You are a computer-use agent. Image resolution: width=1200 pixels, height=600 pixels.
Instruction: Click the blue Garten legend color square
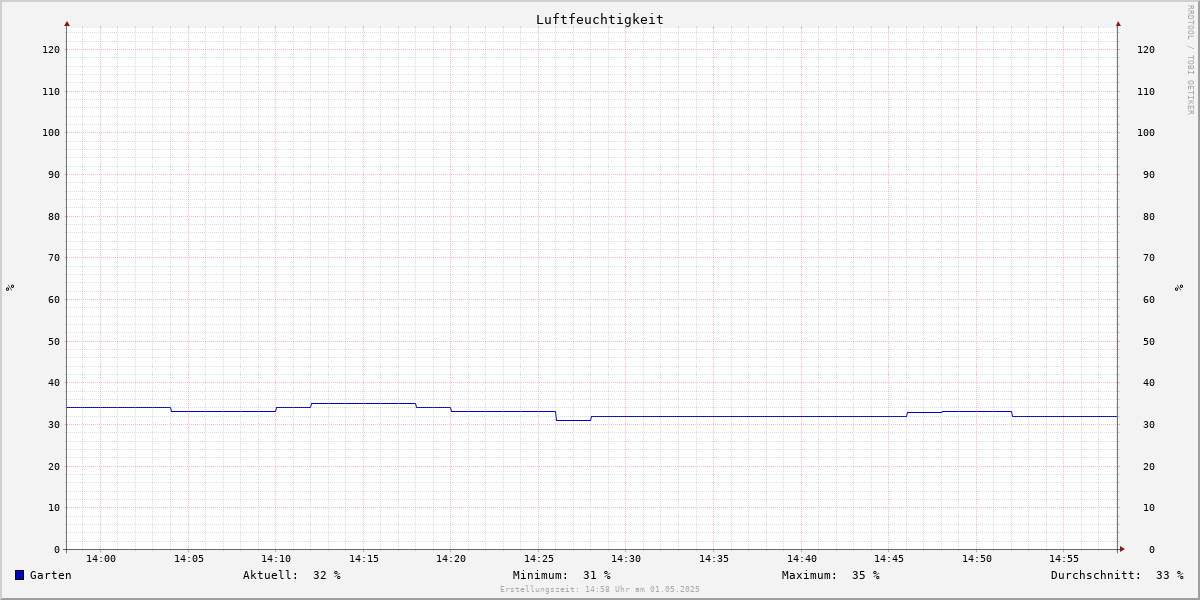click(19, 575)
